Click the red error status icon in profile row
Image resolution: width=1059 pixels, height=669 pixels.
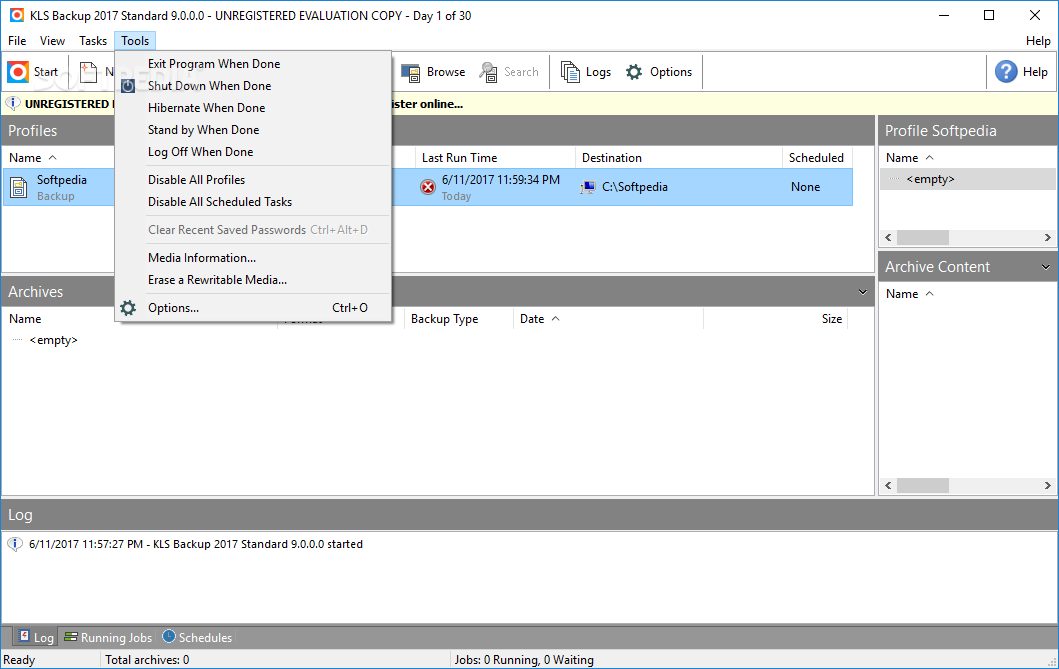pos(428,187)
